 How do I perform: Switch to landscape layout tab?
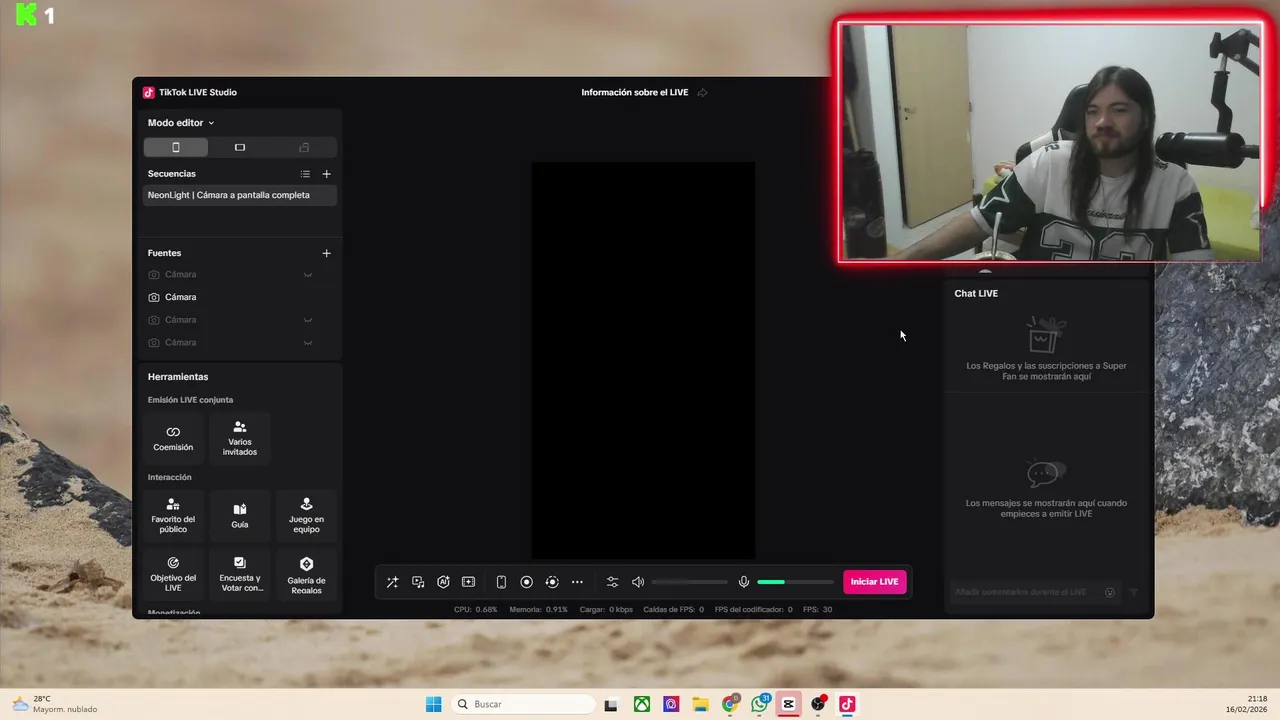click(x=240, y=147)
